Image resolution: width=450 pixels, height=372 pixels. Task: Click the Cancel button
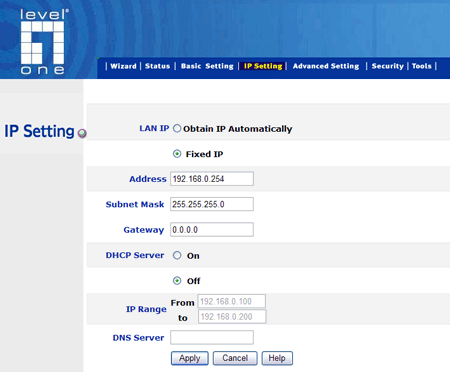coord(235,358)
